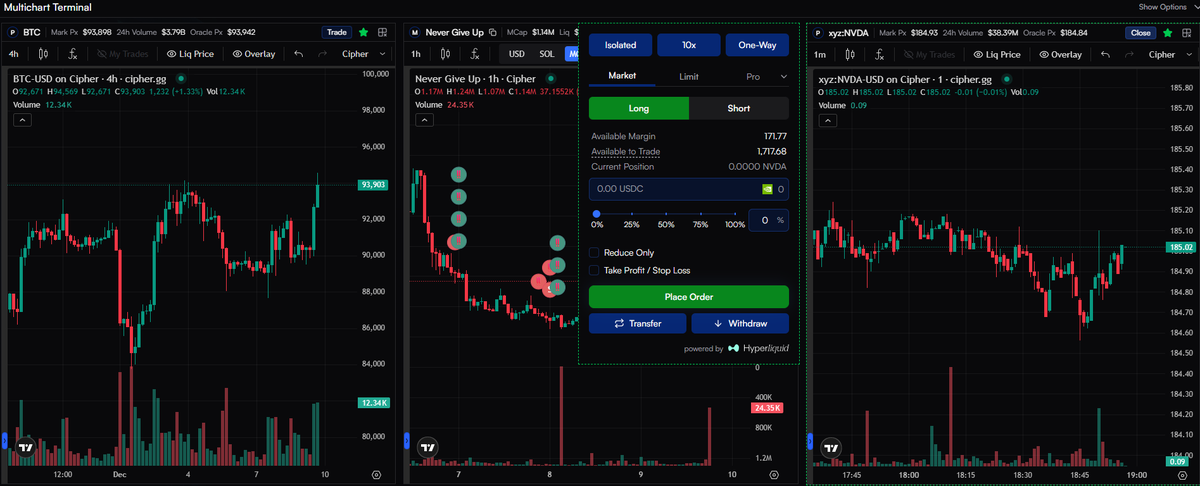This screenshot has height=486, width=1200.
Task: Toggle Overlay in NVDA chart
Action: pyautogui.click(x=1061, y=54)
